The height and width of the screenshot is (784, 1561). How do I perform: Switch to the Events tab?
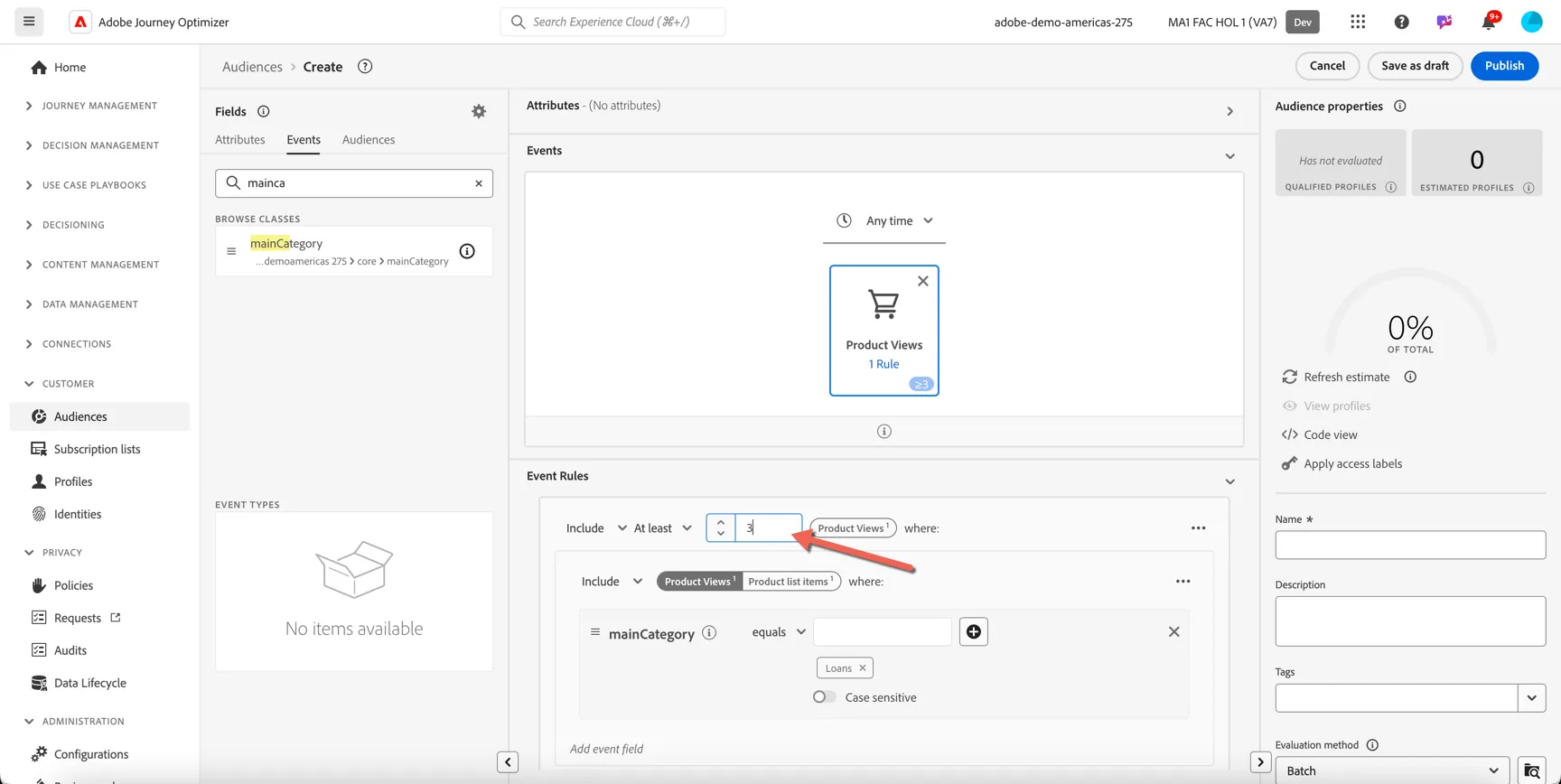coord(304,140)
